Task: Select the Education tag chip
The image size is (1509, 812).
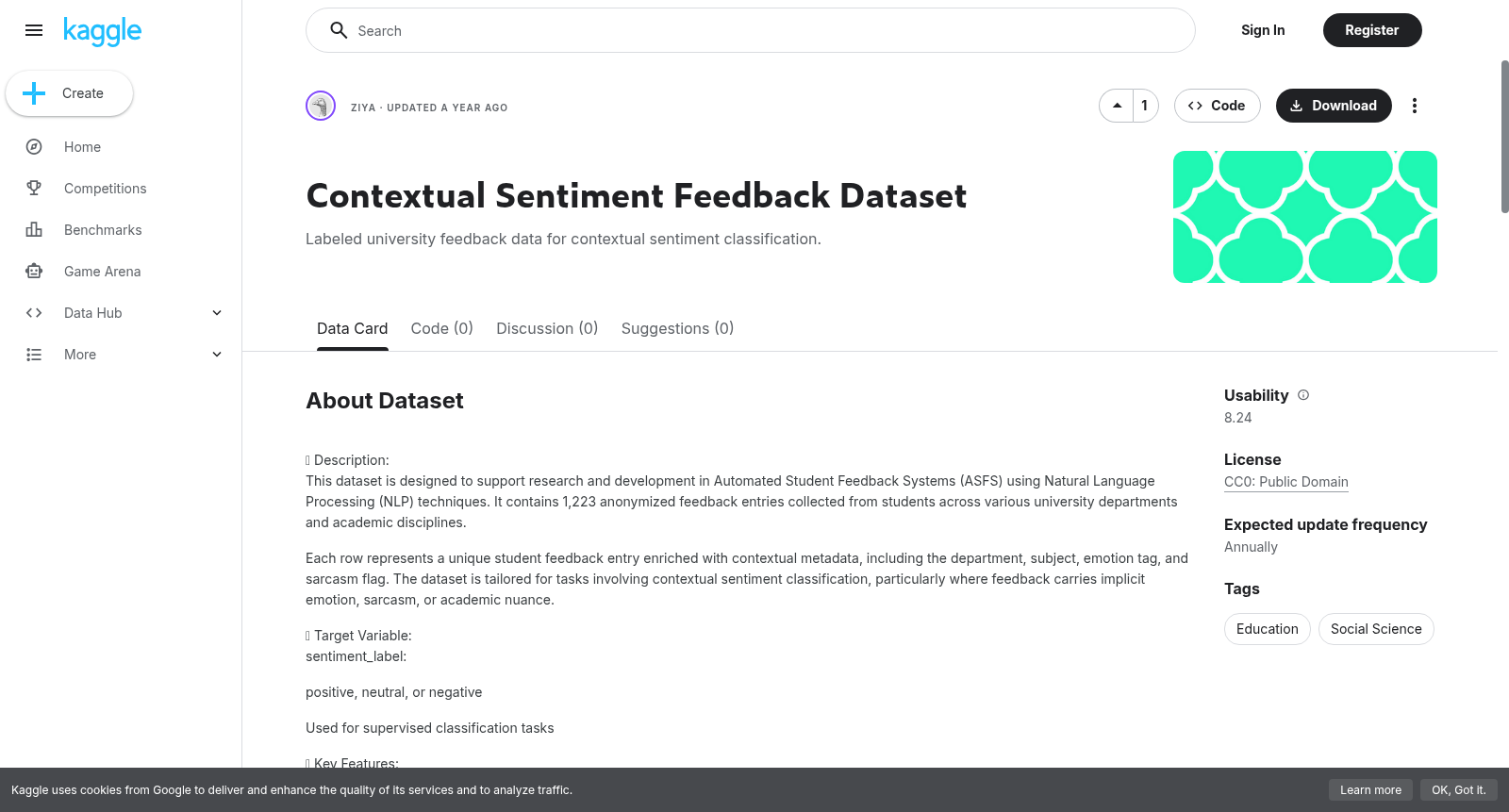Action: pos(1267,629)
